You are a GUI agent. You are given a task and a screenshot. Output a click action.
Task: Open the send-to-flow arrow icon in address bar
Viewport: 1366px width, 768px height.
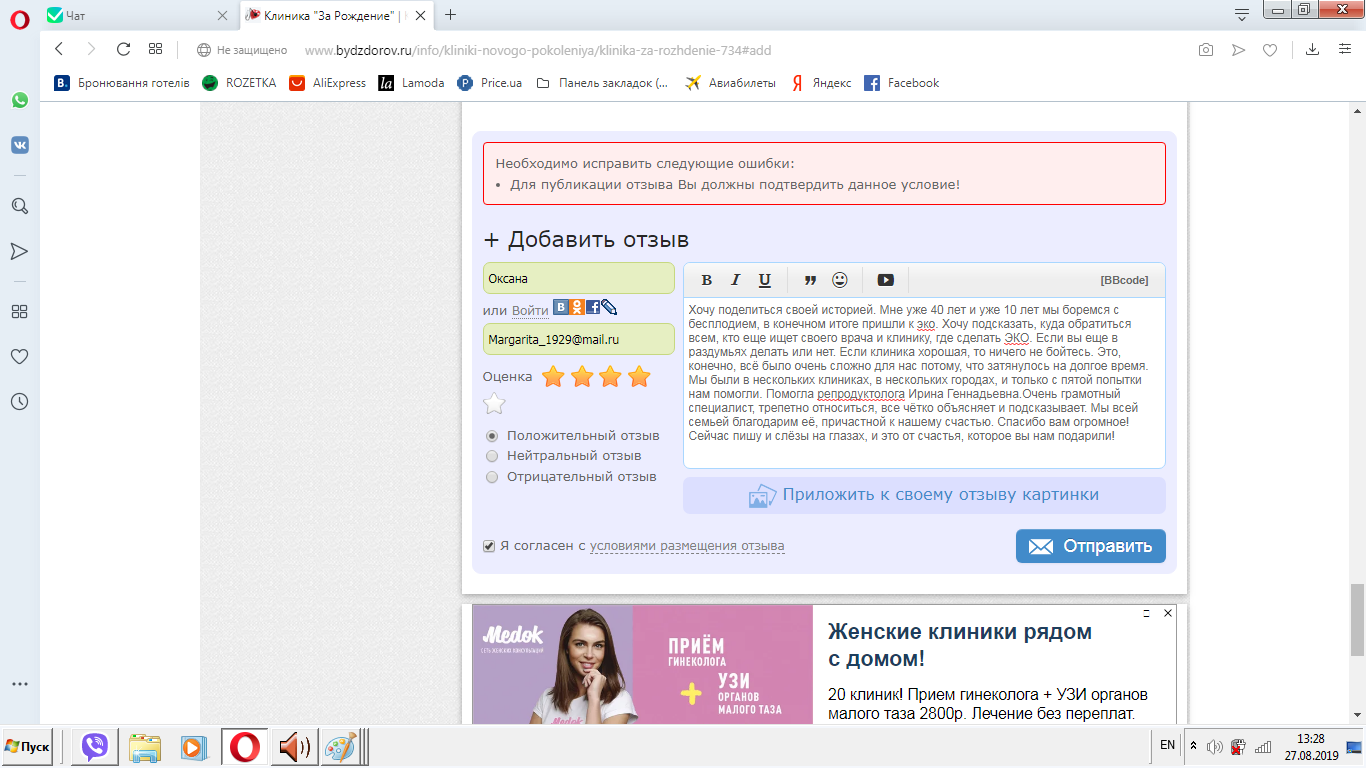(x=1239, y=50)
